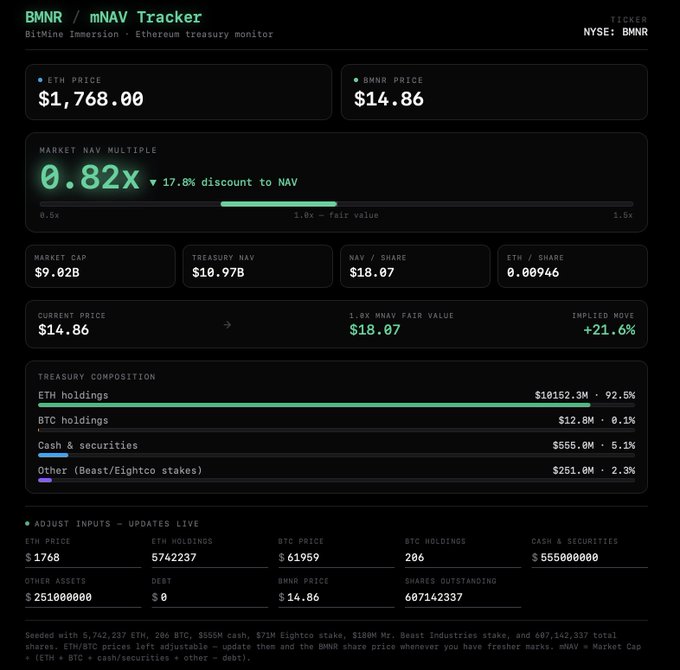Click the $10152.3M · 92.5% value

(585, 395)
